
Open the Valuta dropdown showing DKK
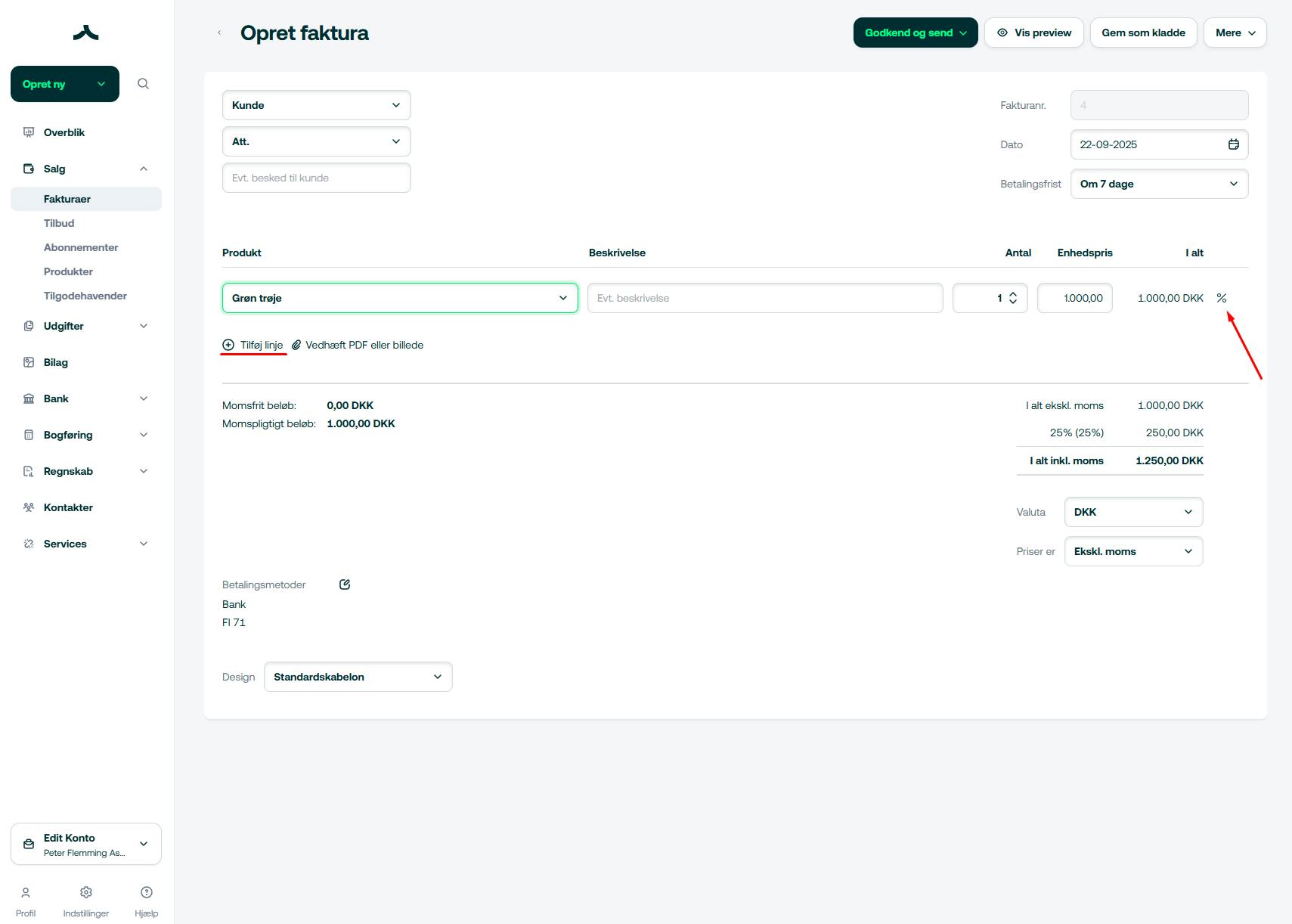(1132, 512)
